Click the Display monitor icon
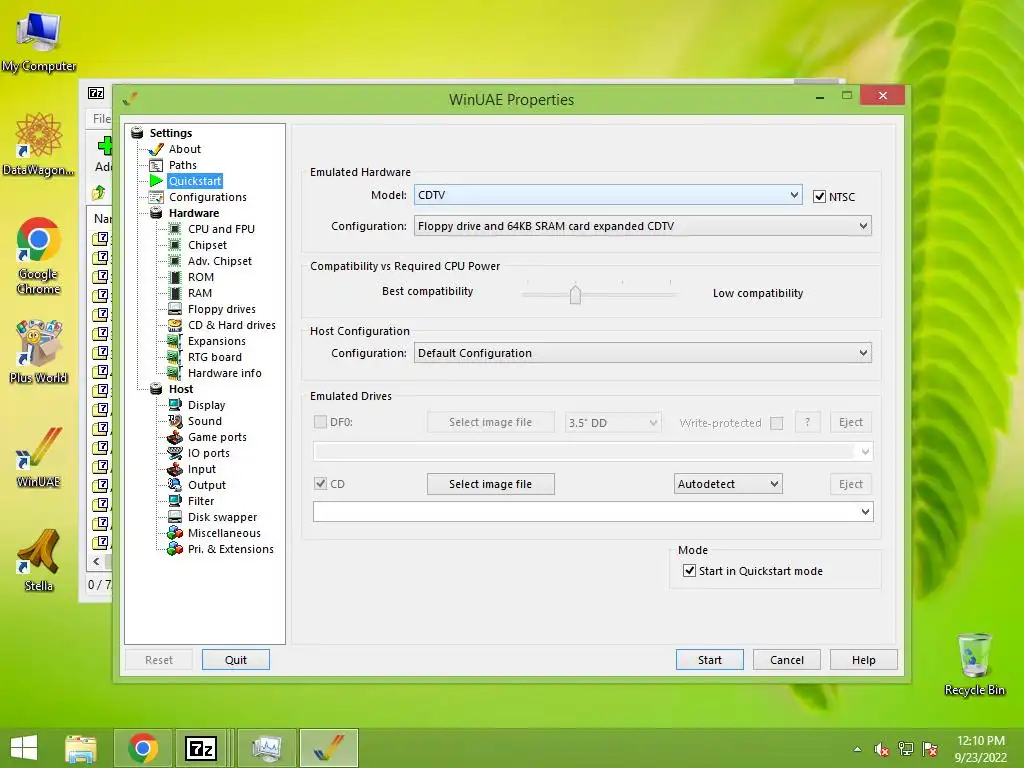 coord(175,405)
